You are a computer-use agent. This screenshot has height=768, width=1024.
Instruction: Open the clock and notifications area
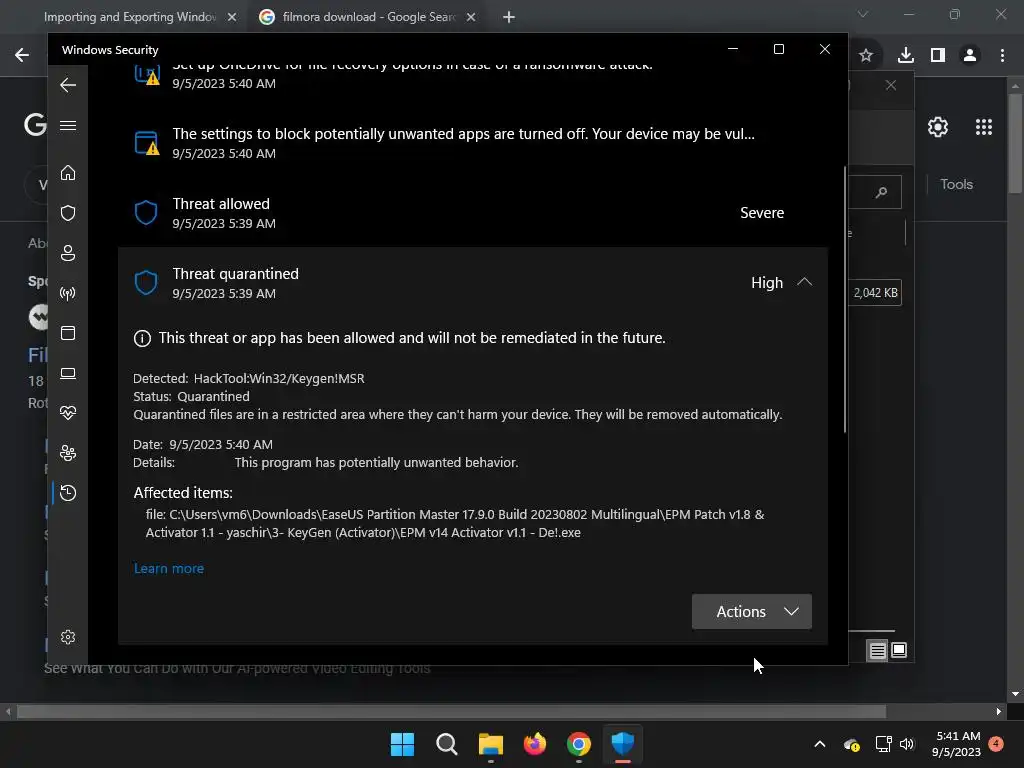click(x=957, y=744)
